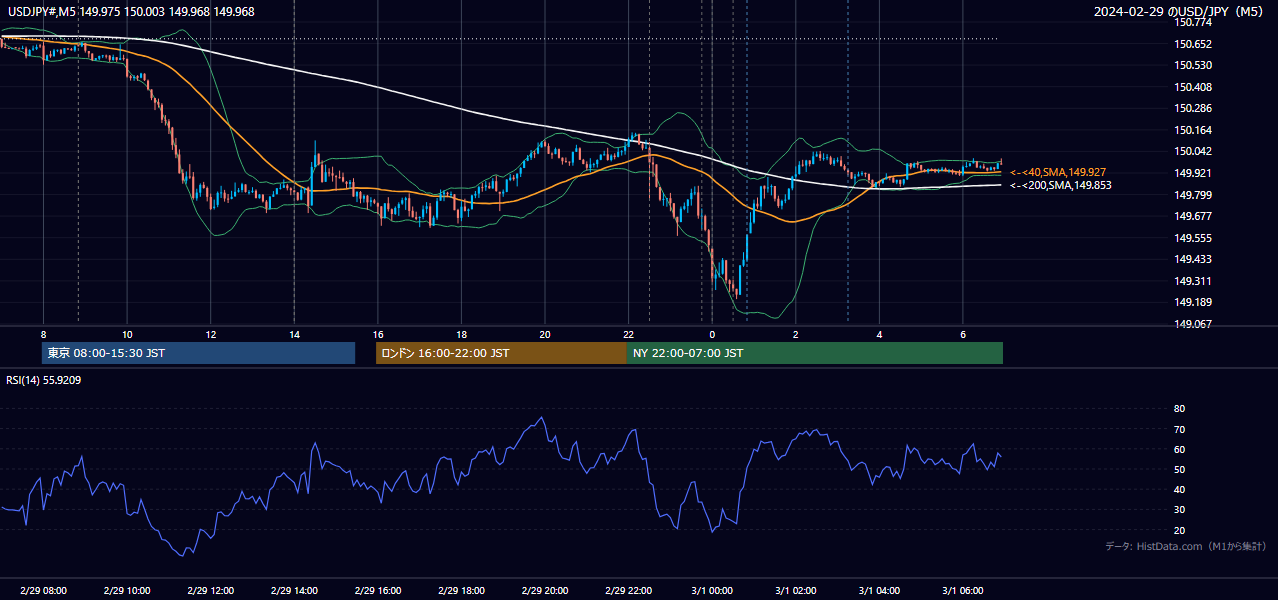
Task: Click the 'データ: HistData.com' source credit
Action: pyautogui.click(x=1185, y=546)
